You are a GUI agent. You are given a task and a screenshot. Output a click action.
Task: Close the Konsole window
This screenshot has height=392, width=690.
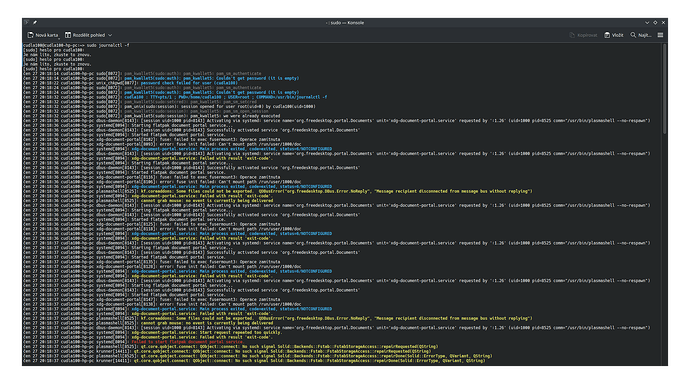click(x=663, y=22)
